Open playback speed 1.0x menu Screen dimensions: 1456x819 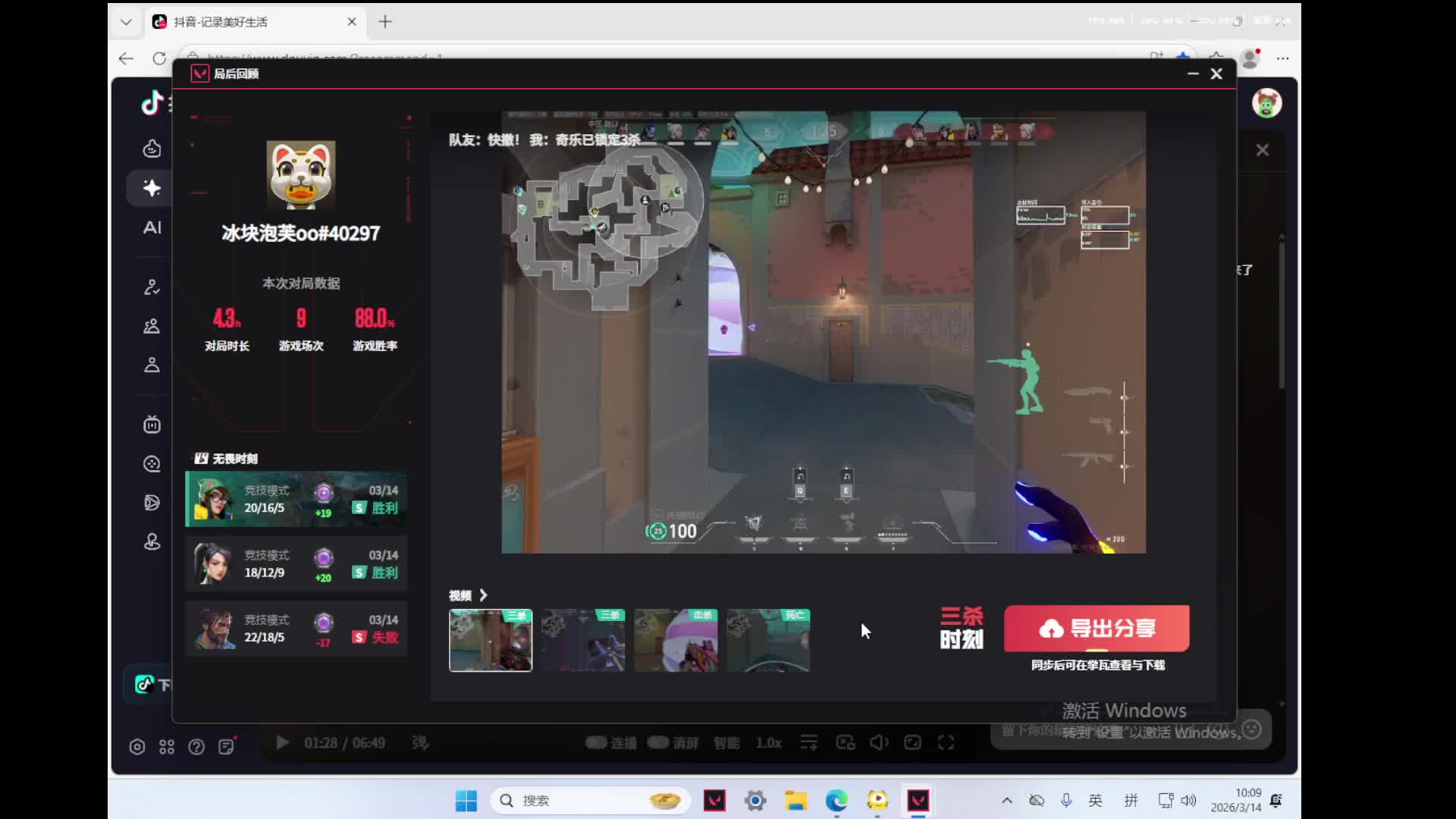768,742
